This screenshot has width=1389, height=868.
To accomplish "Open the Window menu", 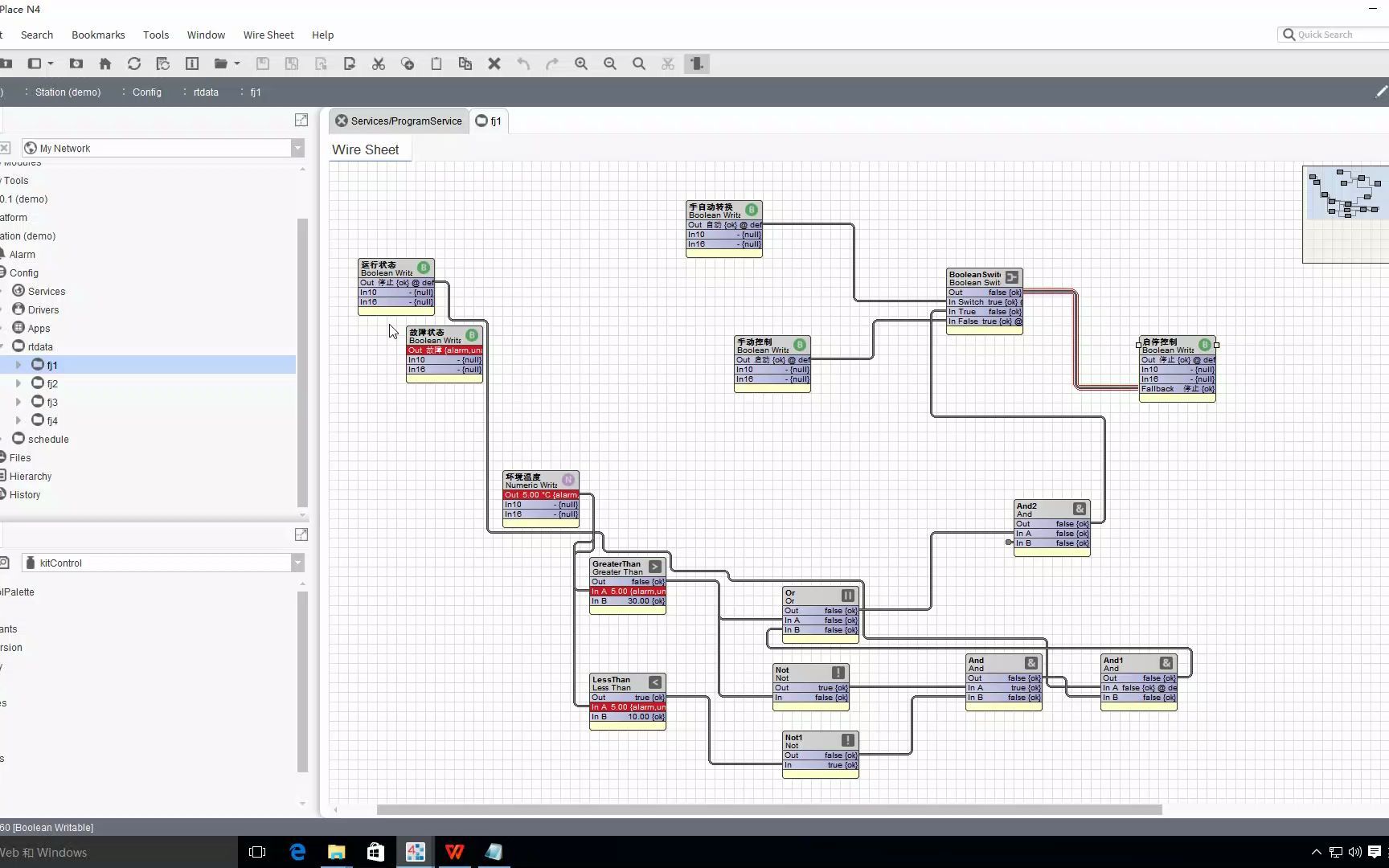I will coord(206,35).
